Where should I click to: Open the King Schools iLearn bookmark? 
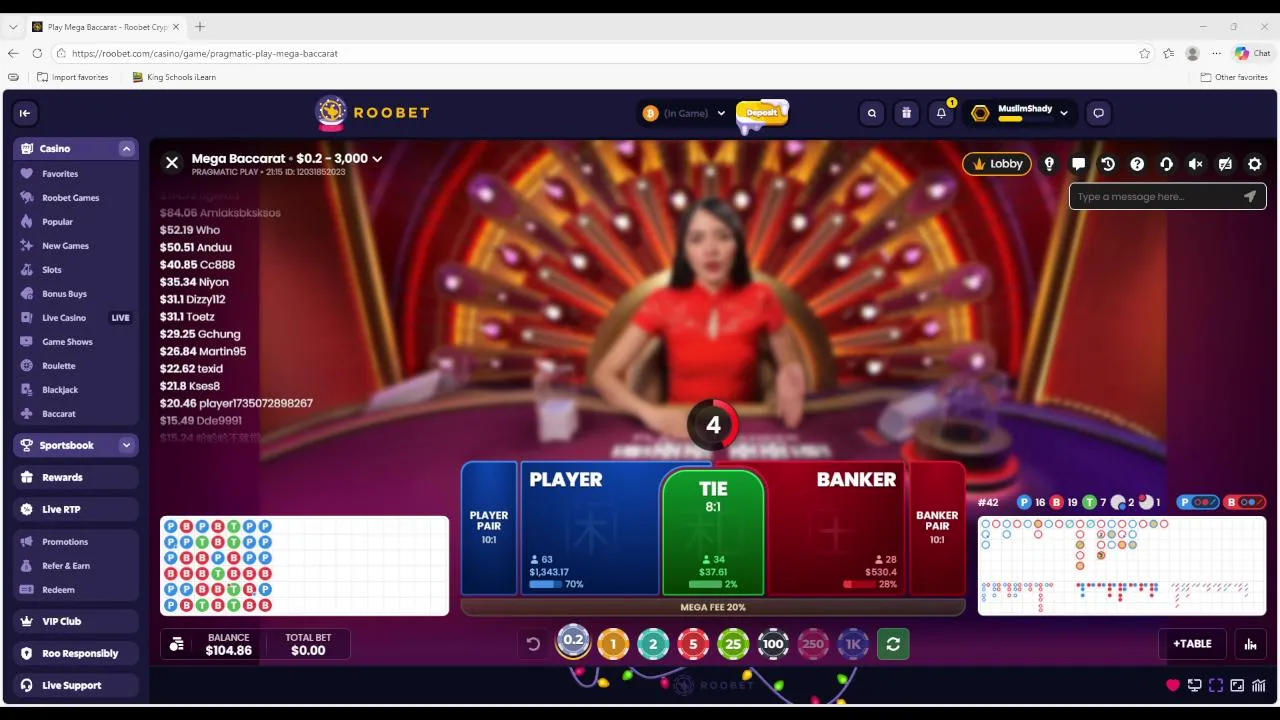tap(174, 77)
